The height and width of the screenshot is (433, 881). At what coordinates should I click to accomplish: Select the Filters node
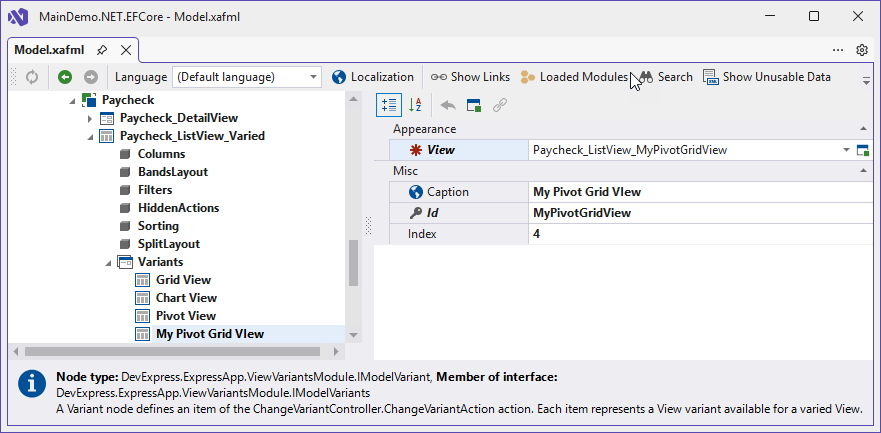pyautogui.click(x=155, y=190)
